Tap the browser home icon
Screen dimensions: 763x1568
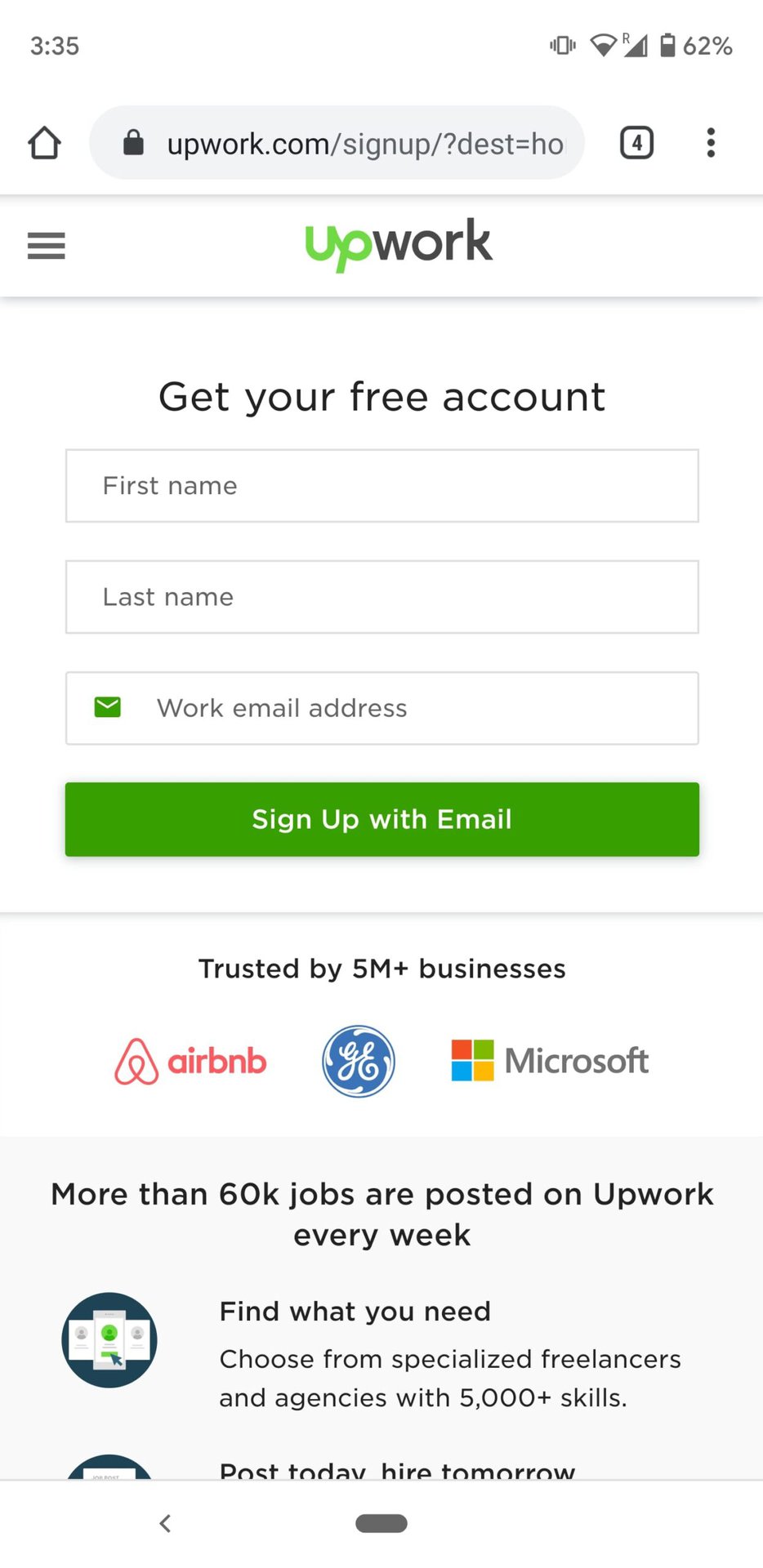coord(45,143)
